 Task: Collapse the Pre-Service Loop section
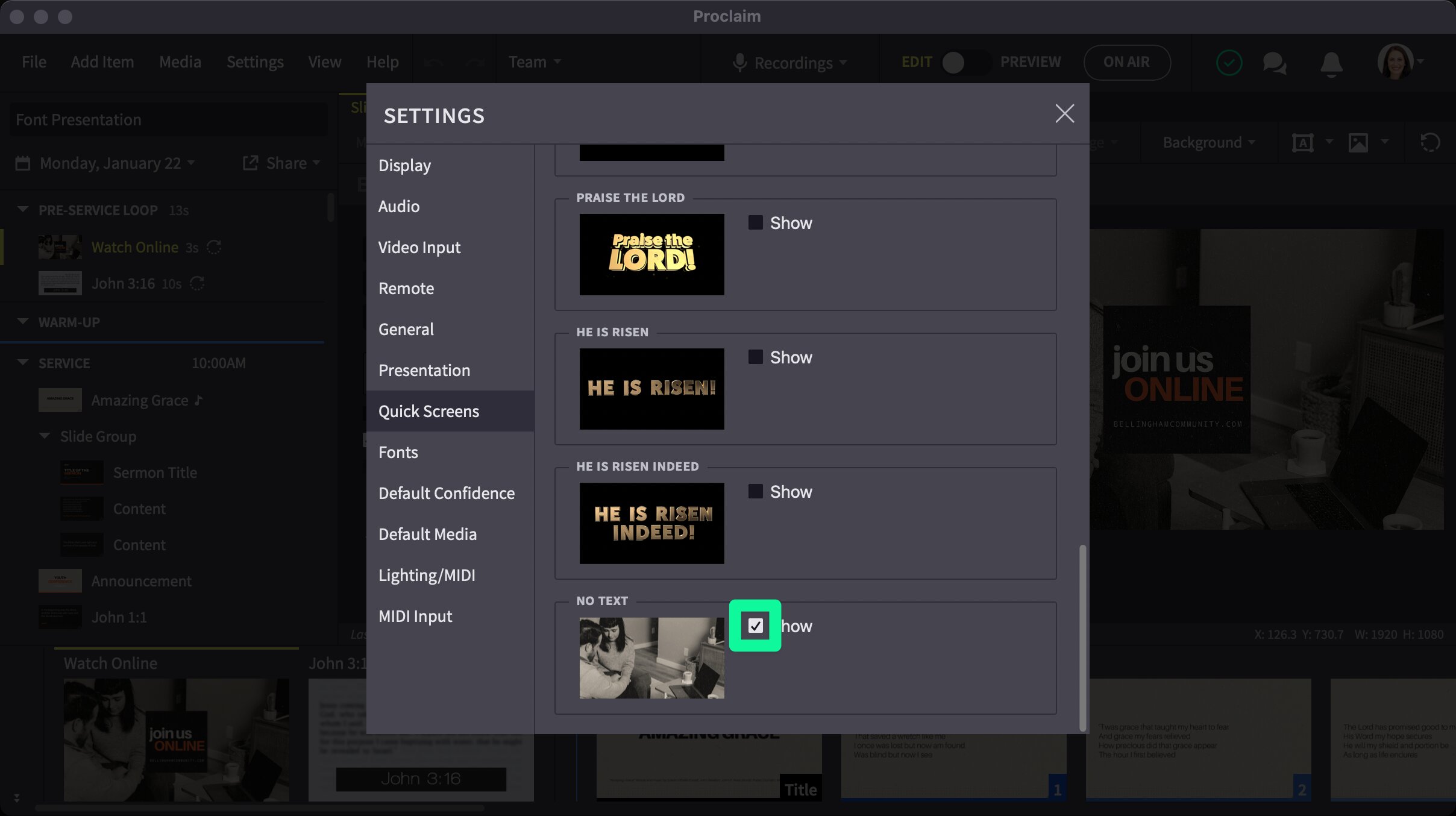22,209
